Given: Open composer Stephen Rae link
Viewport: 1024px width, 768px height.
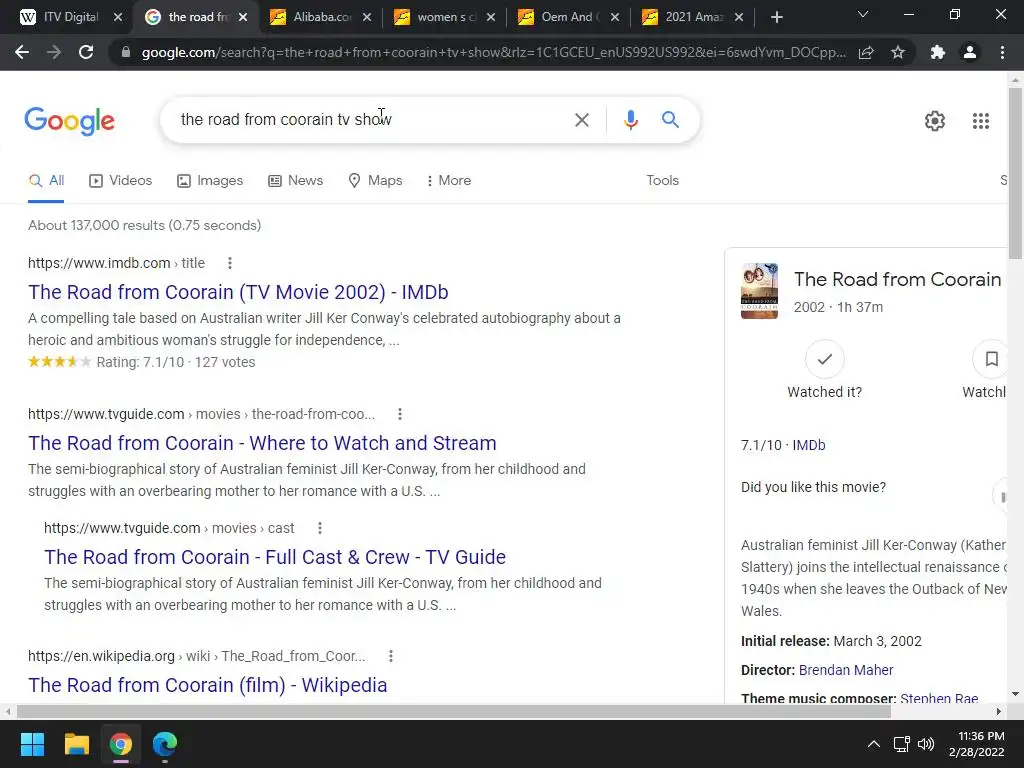Looking at the screenshot, I should (x=939, y=698).
